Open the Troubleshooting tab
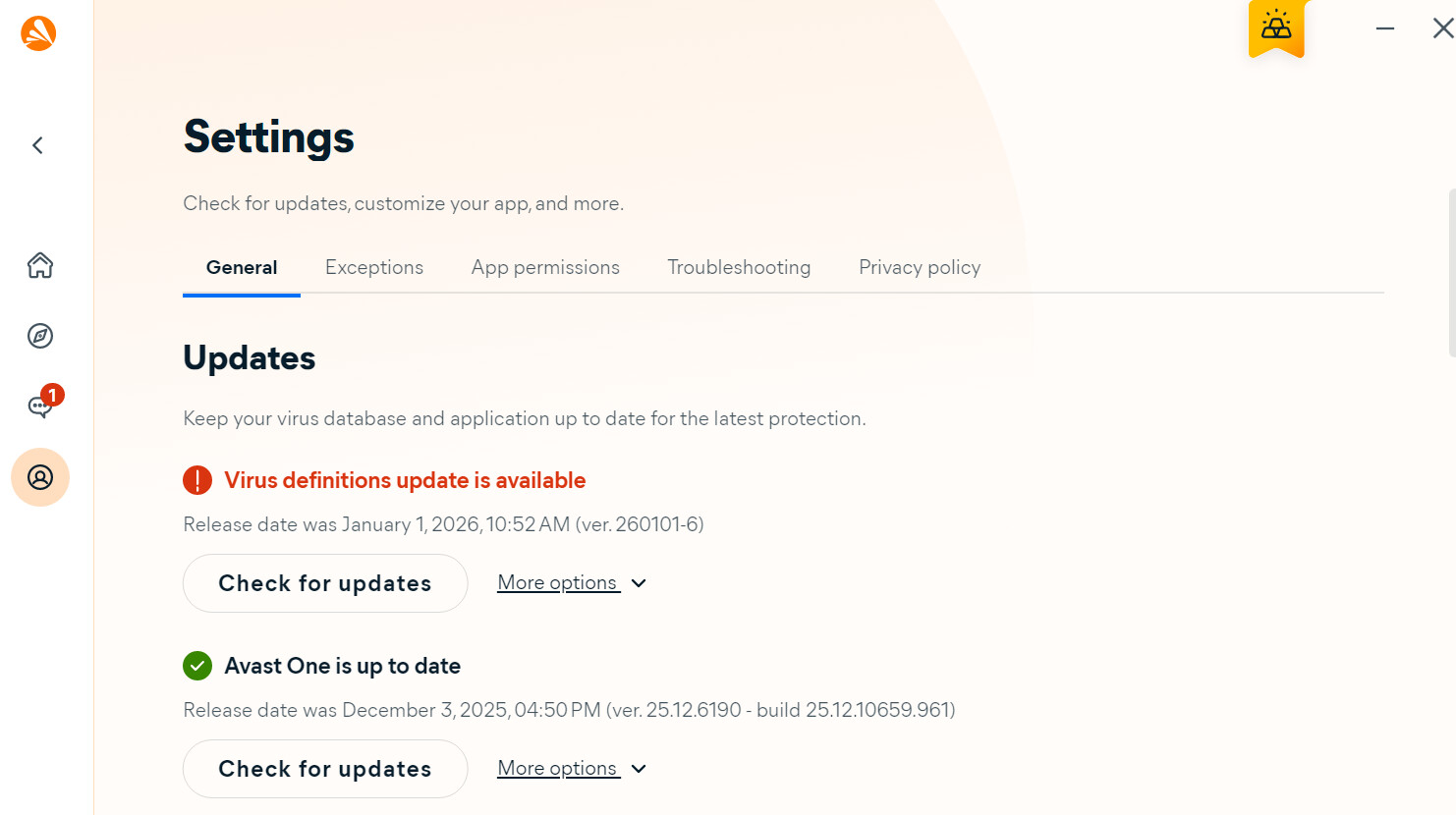This screenshot has height=815, width=1456. [x=739, y=267]
